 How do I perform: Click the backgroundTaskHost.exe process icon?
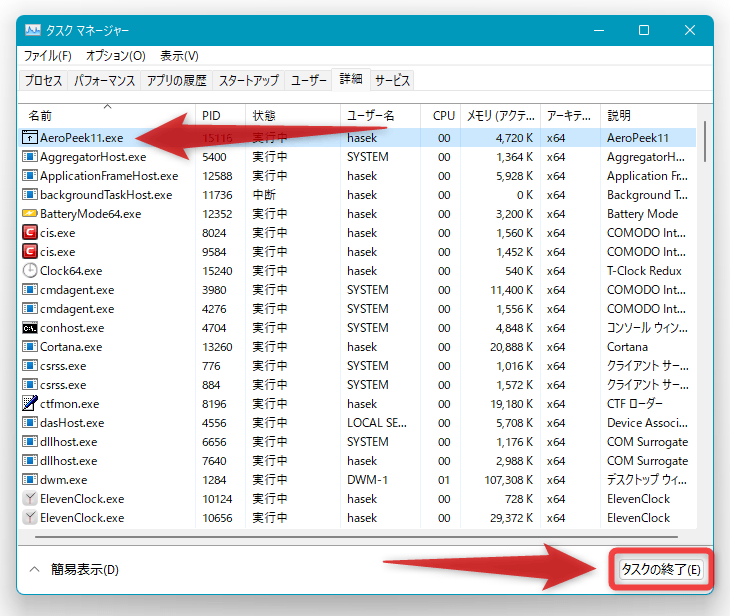tap(30, 195)
